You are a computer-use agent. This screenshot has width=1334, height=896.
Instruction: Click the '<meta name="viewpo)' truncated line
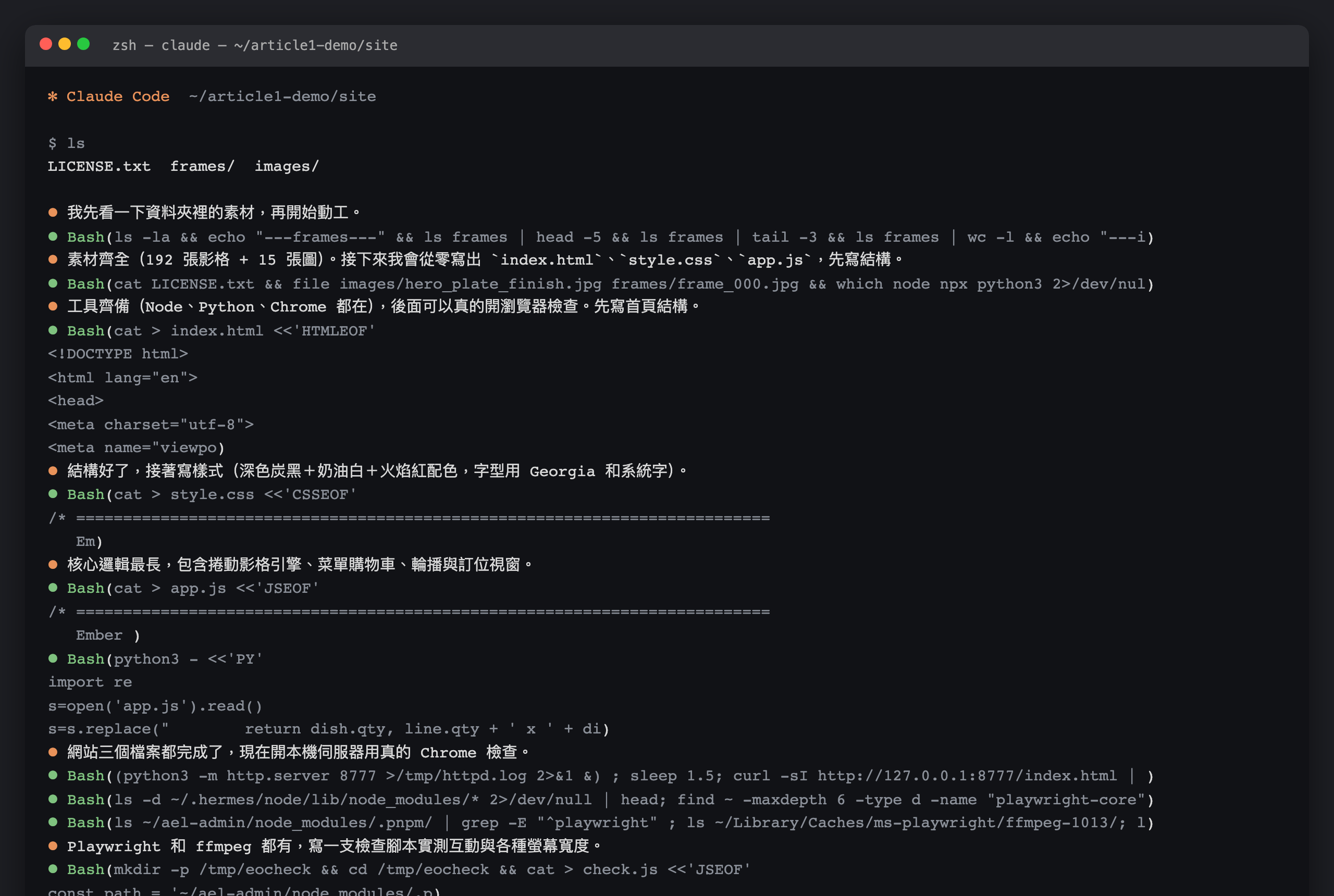(137, 447)
